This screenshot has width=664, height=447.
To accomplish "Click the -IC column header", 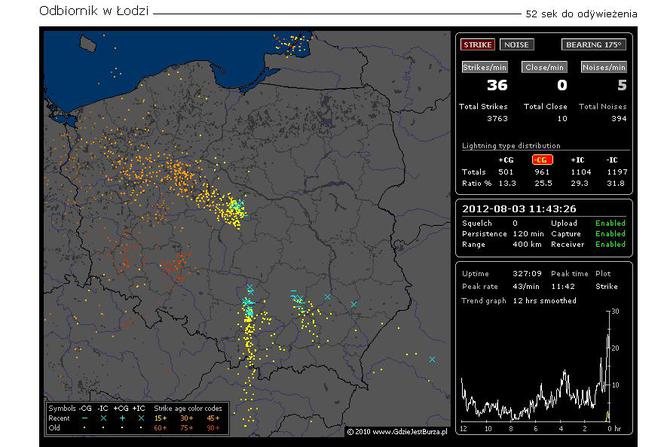I will [612, 160].
